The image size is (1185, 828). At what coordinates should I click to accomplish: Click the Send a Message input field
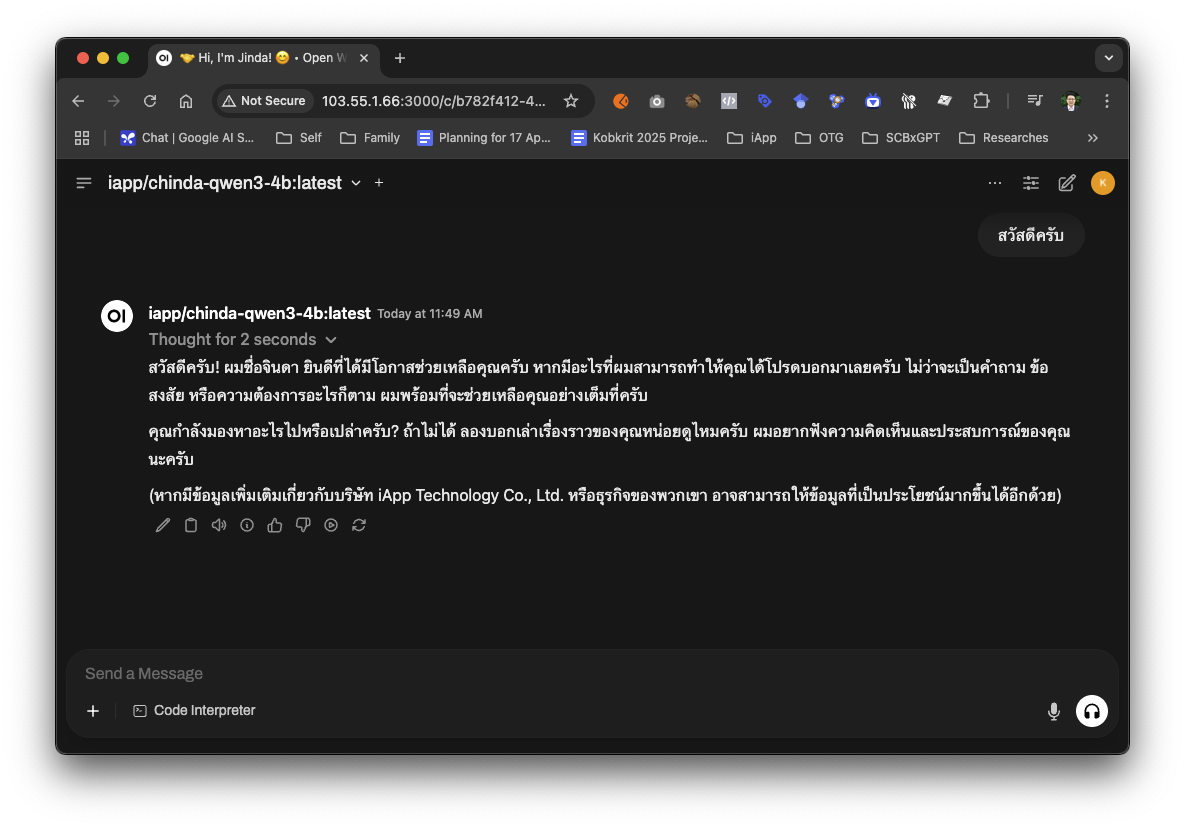point(400,673)
